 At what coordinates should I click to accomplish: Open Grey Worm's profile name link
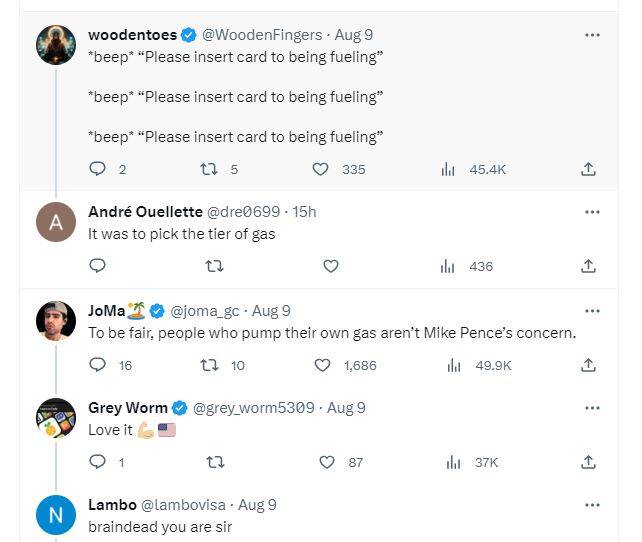pos(128,408)
